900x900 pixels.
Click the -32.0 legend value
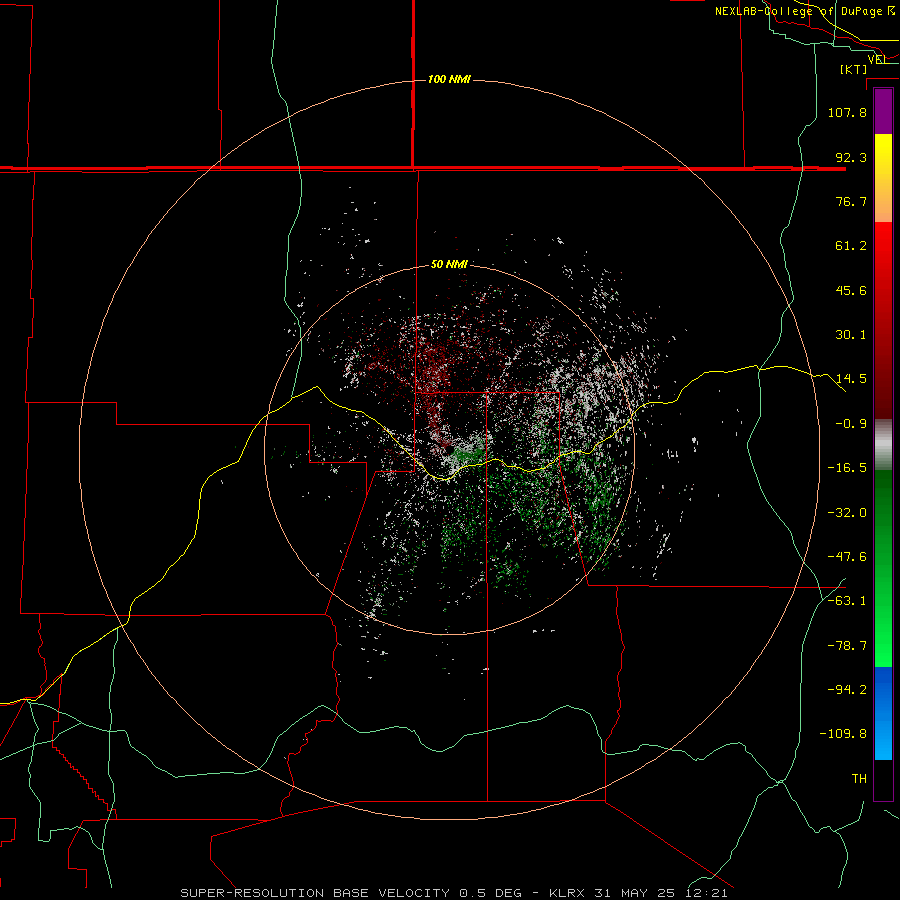point(847,513)
